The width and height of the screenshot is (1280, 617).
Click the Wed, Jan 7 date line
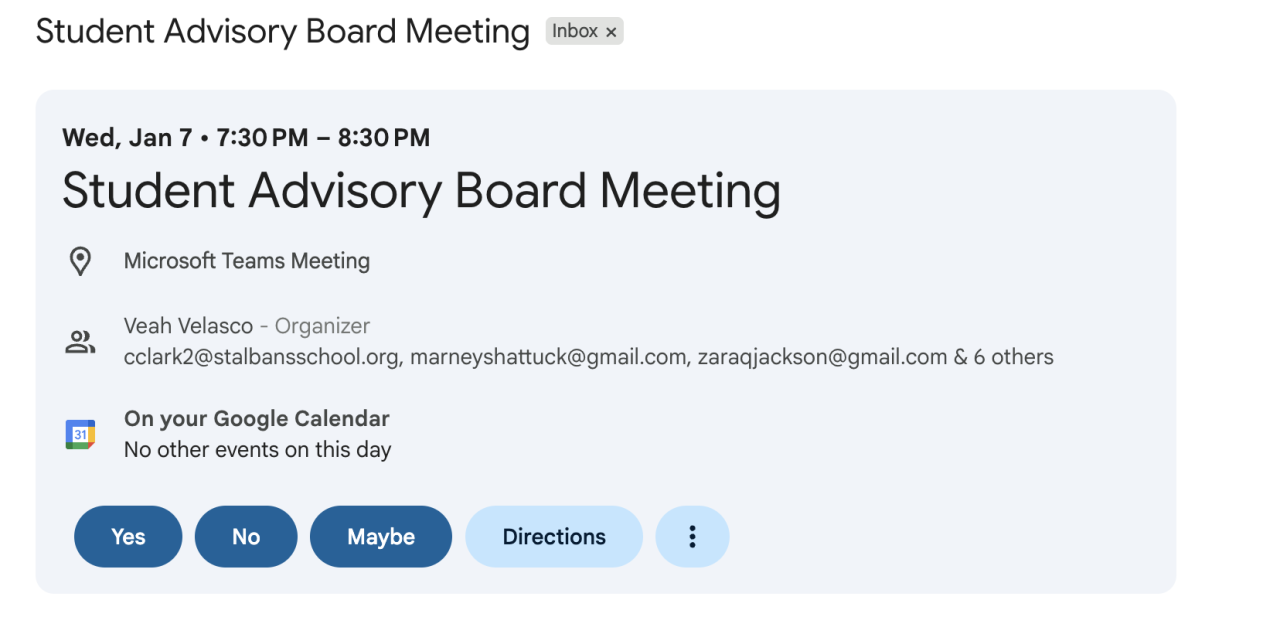tap(246, 137)
